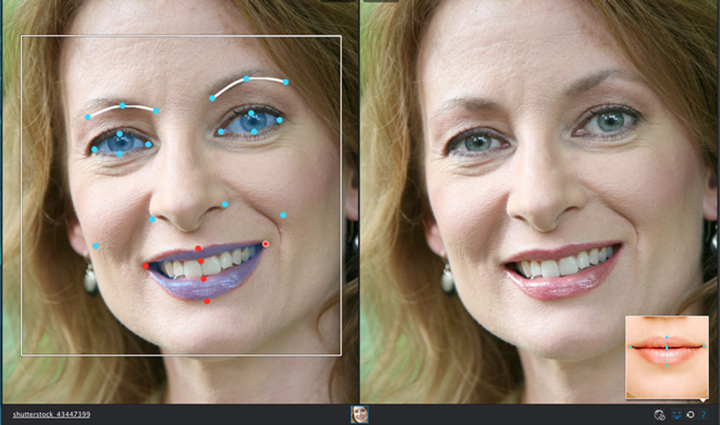Image resolution: width=720 pixels, height=425 pixels.
Task: Click the bottom lower-lip red control point
Action: (207, 300)
